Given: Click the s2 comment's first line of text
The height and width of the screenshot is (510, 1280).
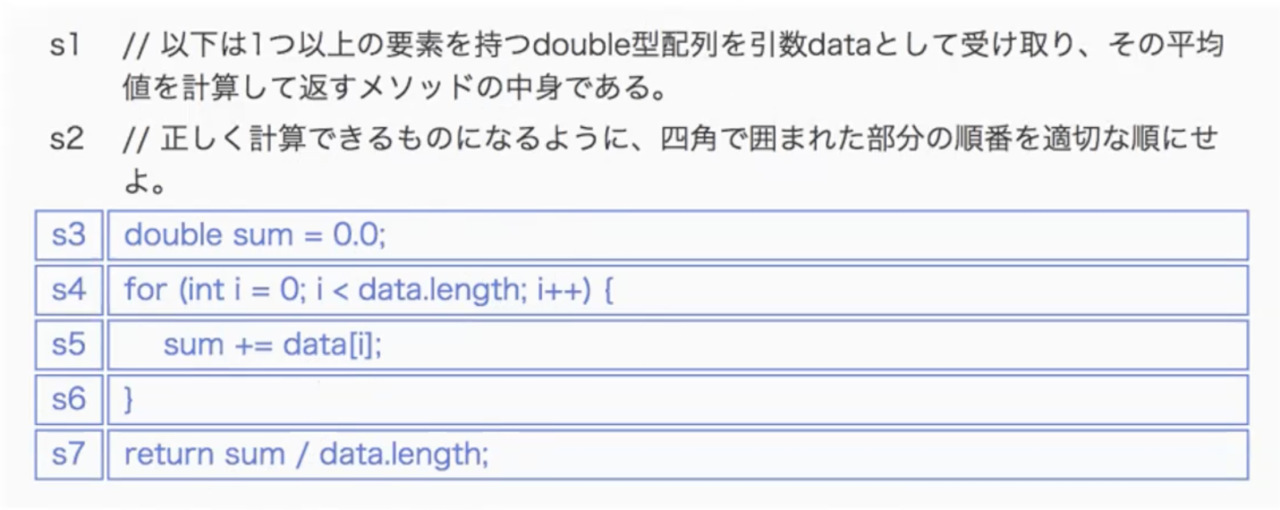Looking at the screenshot, I should pos(672,139).
